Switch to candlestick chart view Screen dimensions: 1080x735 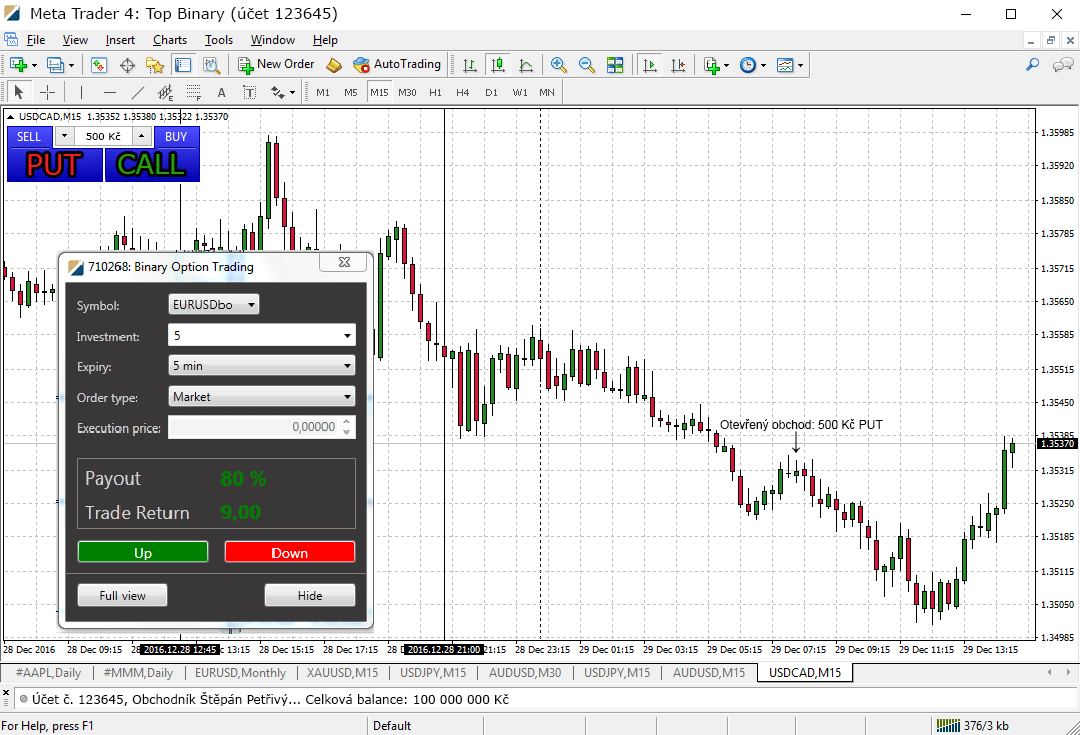[x=497, y=65]
